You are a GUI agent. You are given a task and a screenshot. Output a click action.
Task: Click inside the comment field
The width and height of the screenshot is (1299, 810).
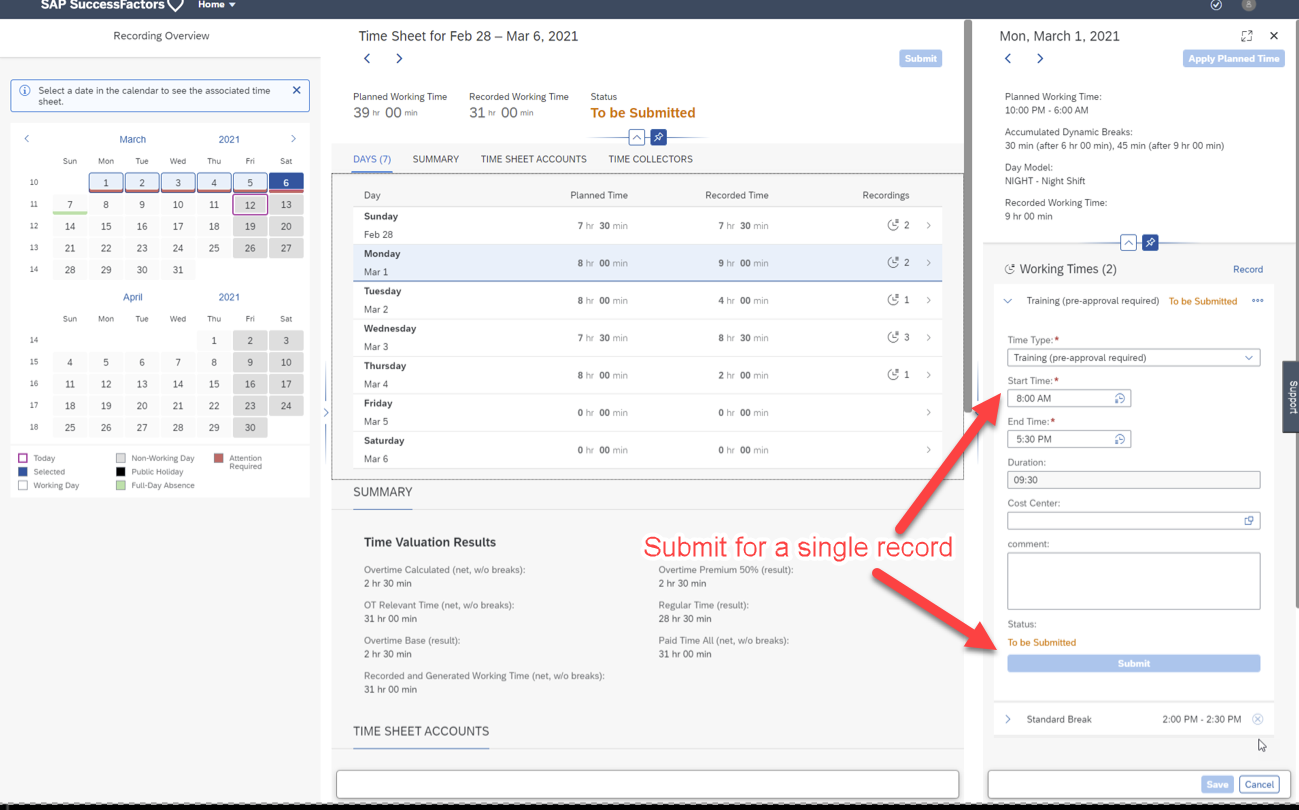1133,580
